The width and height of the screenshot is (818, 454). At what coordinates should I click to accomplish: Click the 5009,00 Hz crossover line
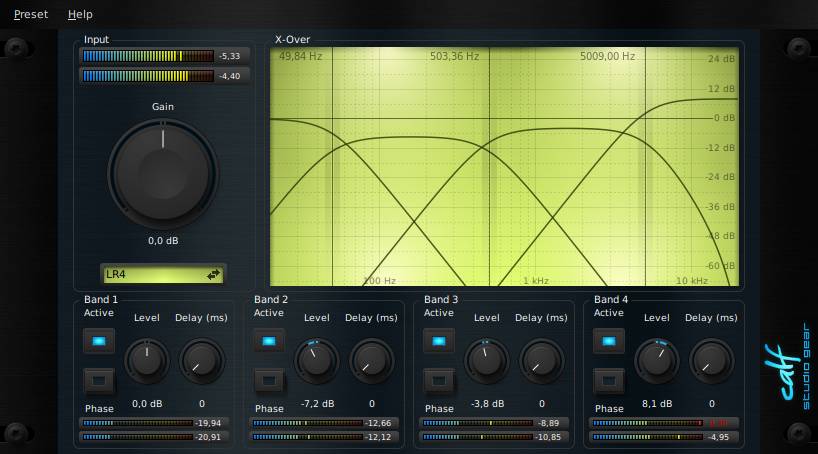click(x=645, y=167)
